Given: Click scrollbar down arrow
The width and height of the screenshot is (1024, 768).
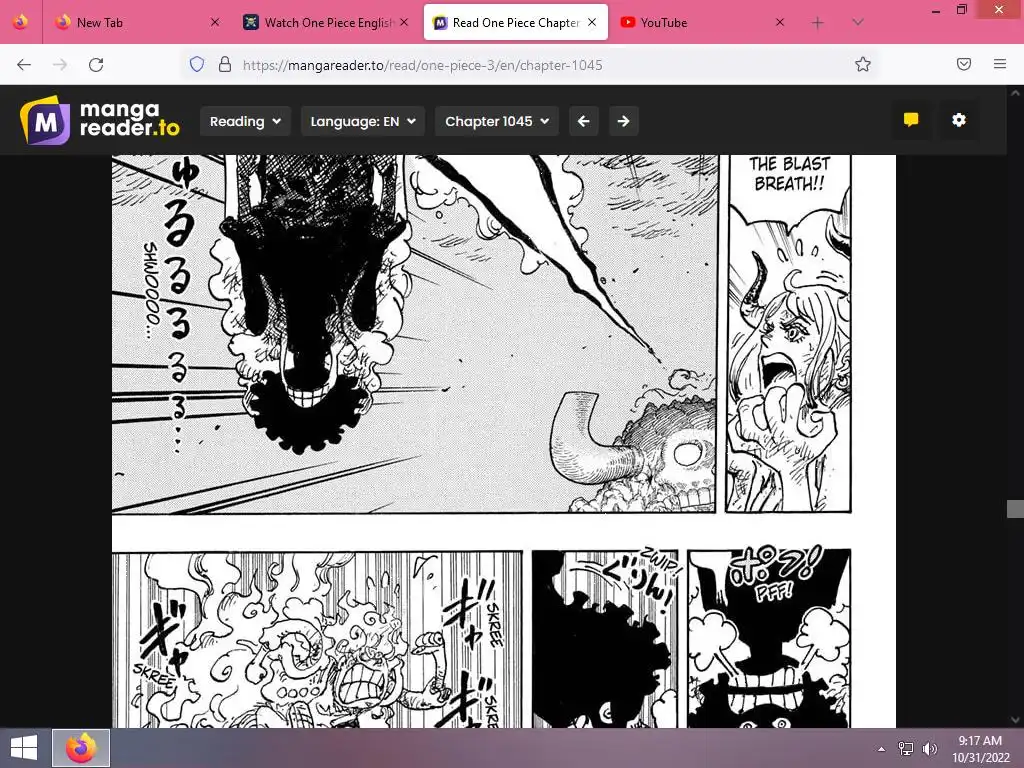Looking at the screenshot, I should click(1015, 720).
